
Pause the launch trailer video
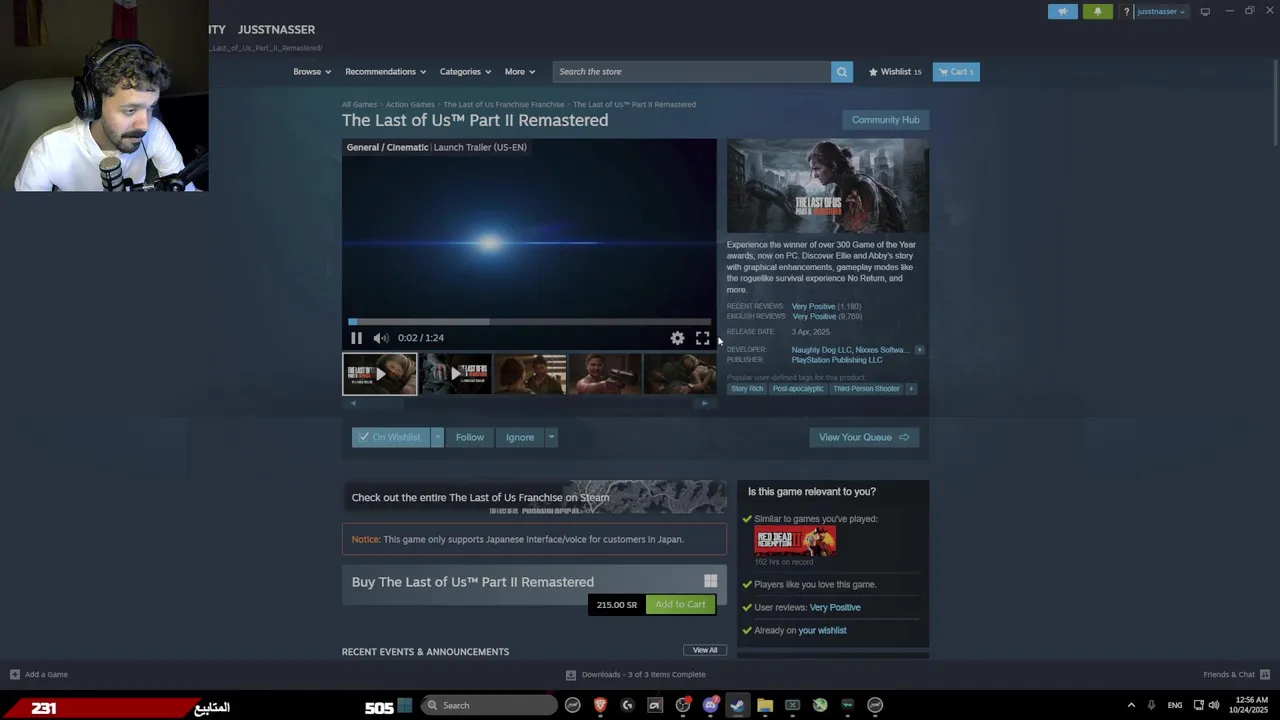(356, 338)
